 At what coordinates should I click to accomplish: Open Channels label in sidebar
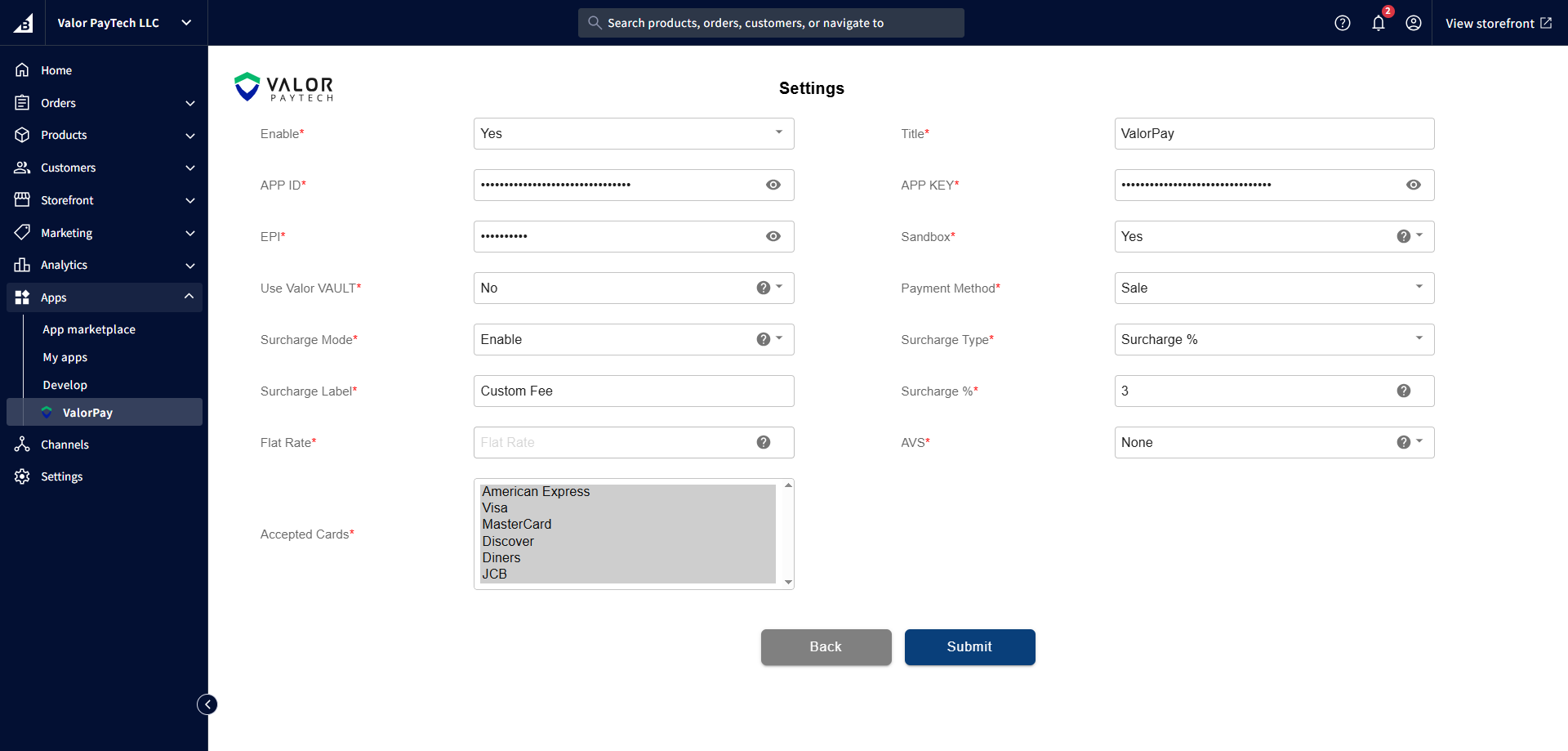(65, 445)
